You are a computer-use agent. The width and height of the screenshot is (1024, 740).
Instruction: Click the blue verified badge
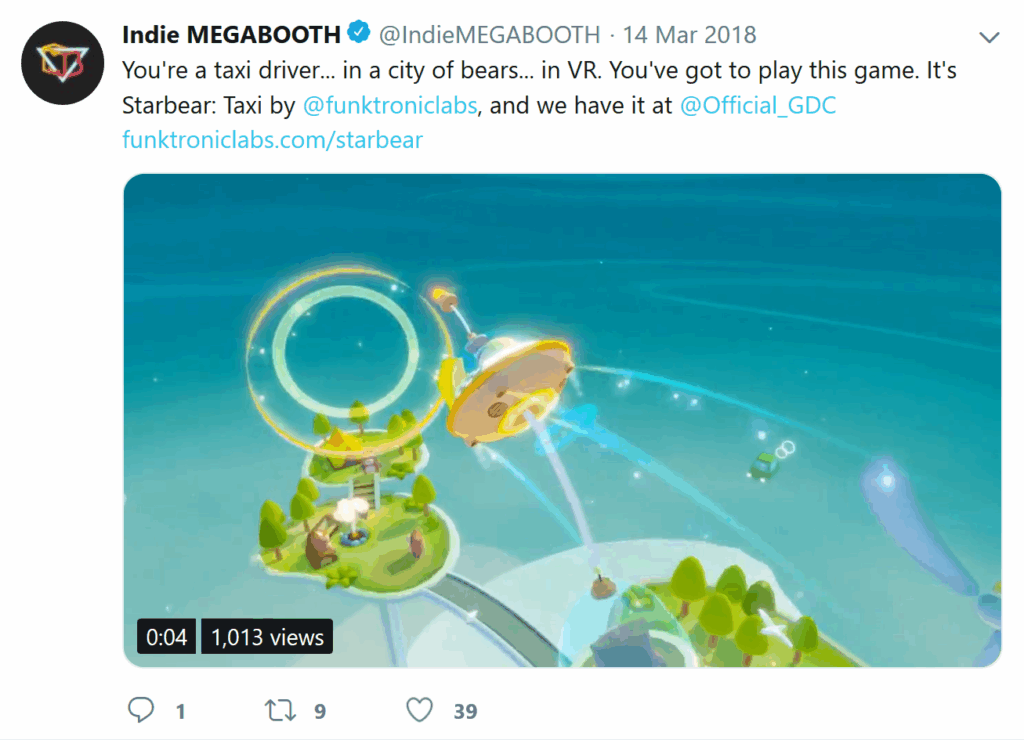pos(359,34)
